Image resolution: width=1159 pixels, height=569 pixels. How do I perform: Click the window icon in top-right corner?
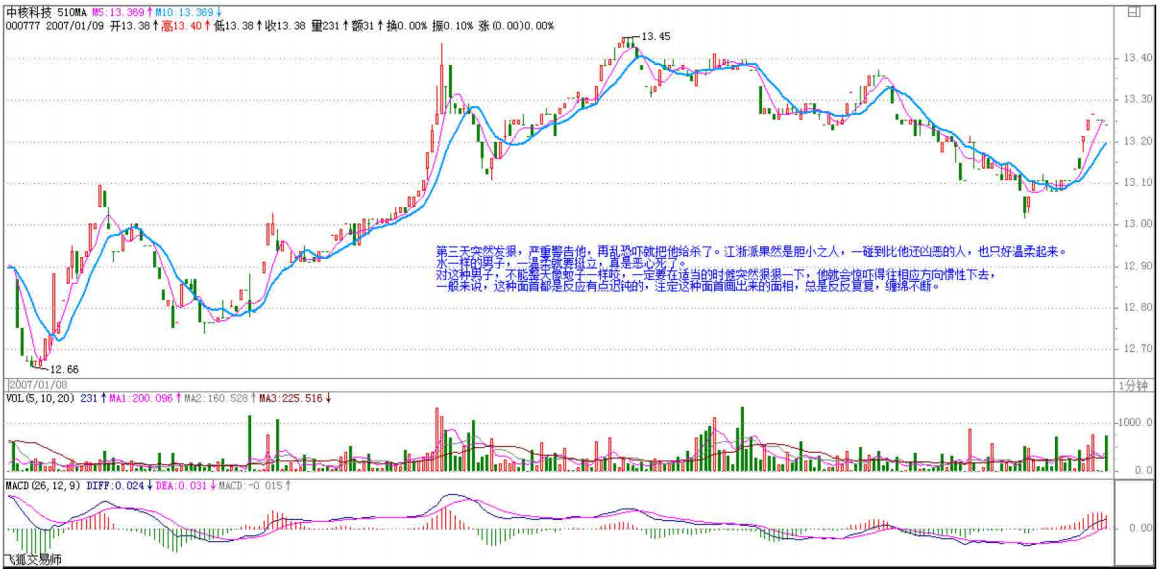pyautogui.click(x=1132, y=12)
